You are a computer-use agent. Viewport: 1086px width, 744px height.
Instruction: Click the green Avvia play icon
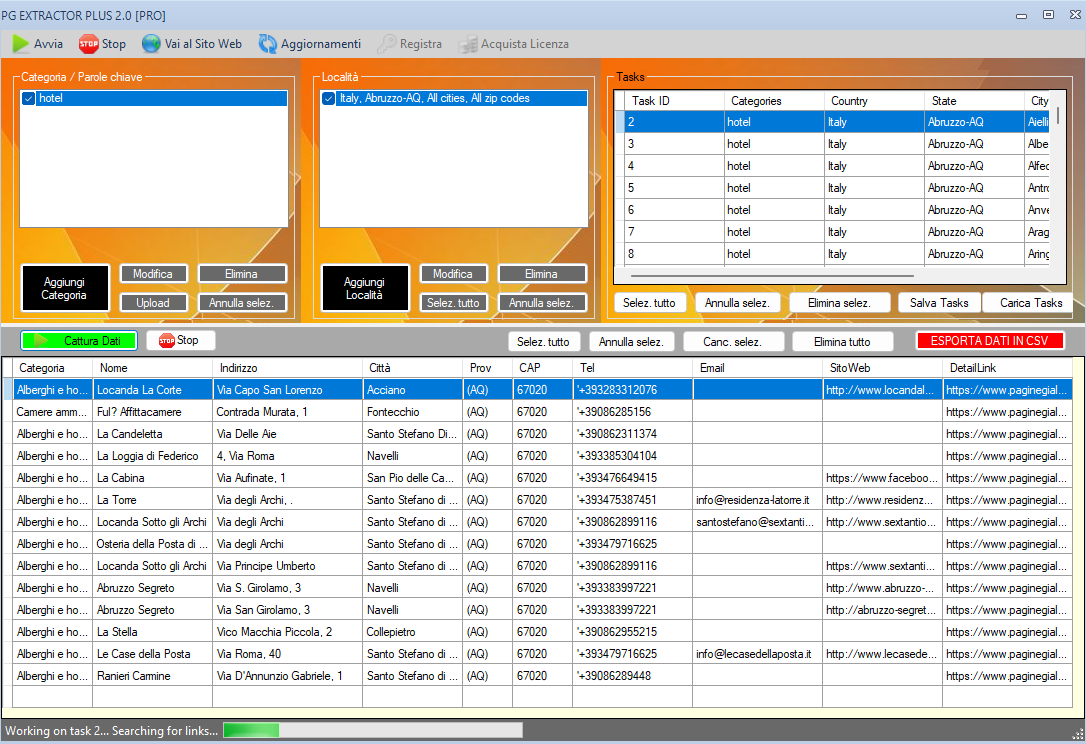pos(20,44)
